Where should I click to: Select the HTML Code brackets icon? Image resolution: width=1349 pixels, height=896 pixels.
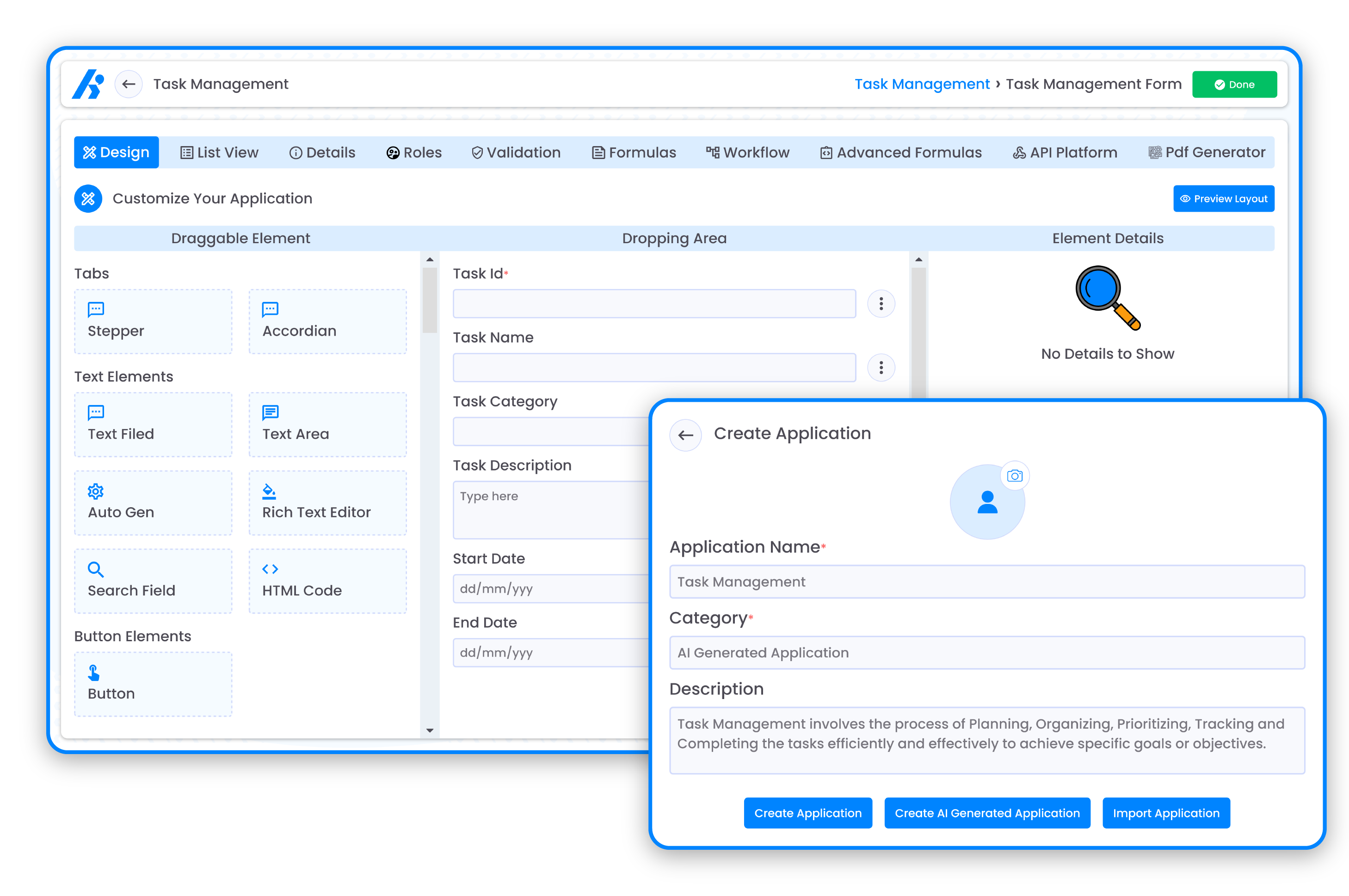(x=270, y=569)
